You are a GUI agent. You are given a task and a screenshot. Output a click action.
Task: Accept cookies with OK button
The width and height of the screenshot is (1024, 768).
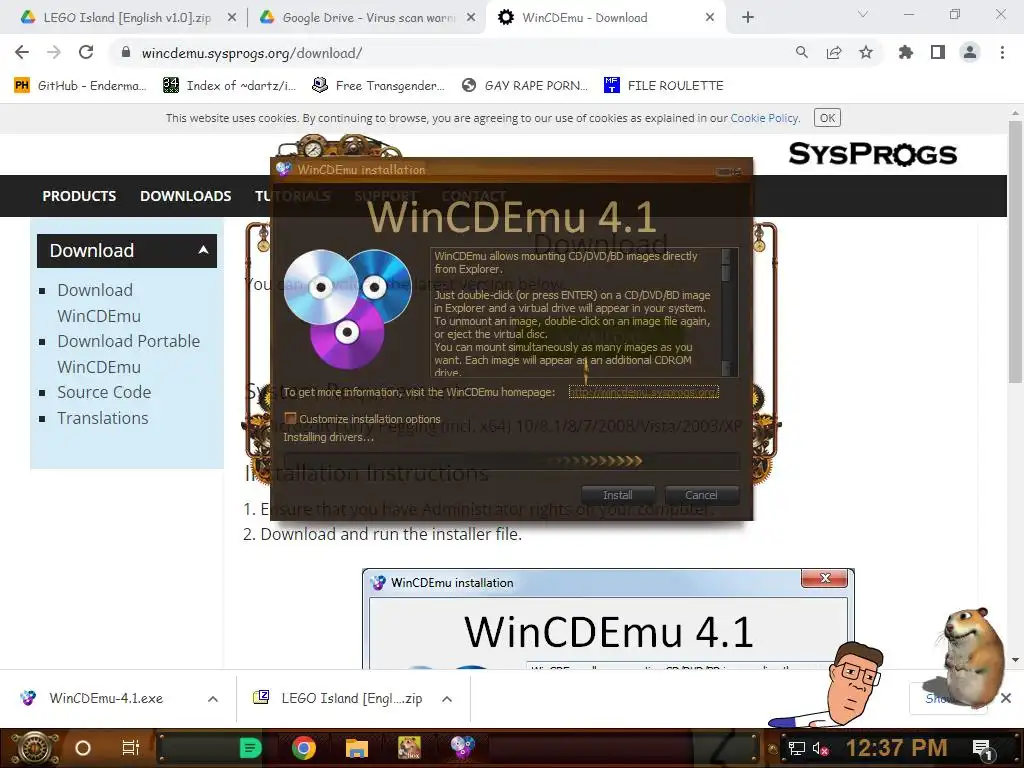click(827, 118)
